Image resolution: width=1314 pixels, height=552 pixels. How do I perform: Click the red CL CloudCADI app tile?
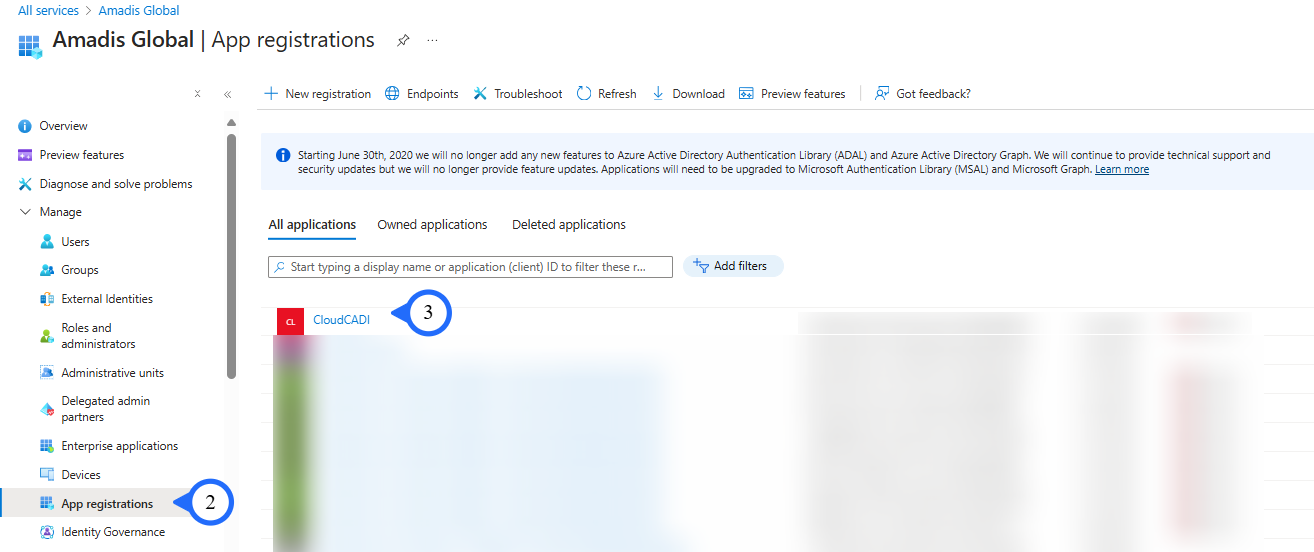290,321
